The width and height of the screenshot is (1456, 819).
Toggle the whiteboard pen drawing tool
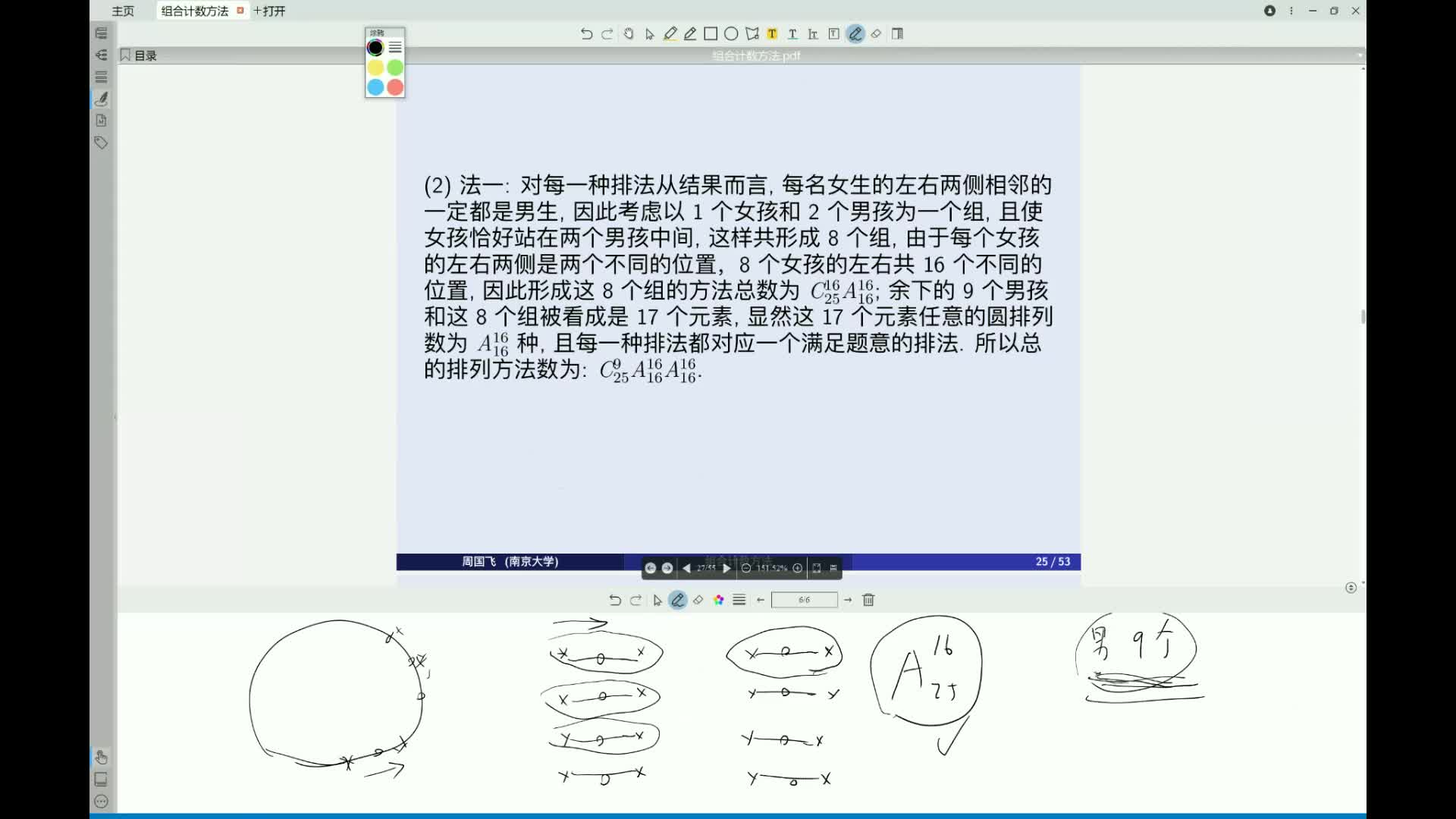[678, 600]
